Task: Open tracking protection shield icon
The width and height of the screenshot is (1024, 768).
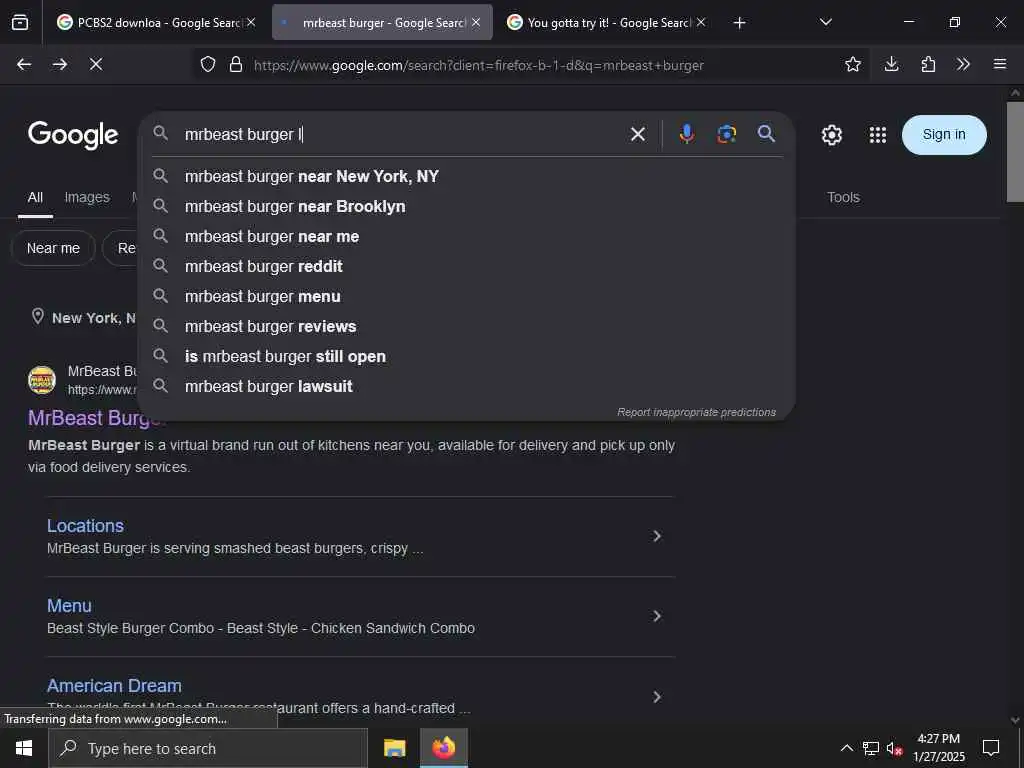Action: coord(208,64)
